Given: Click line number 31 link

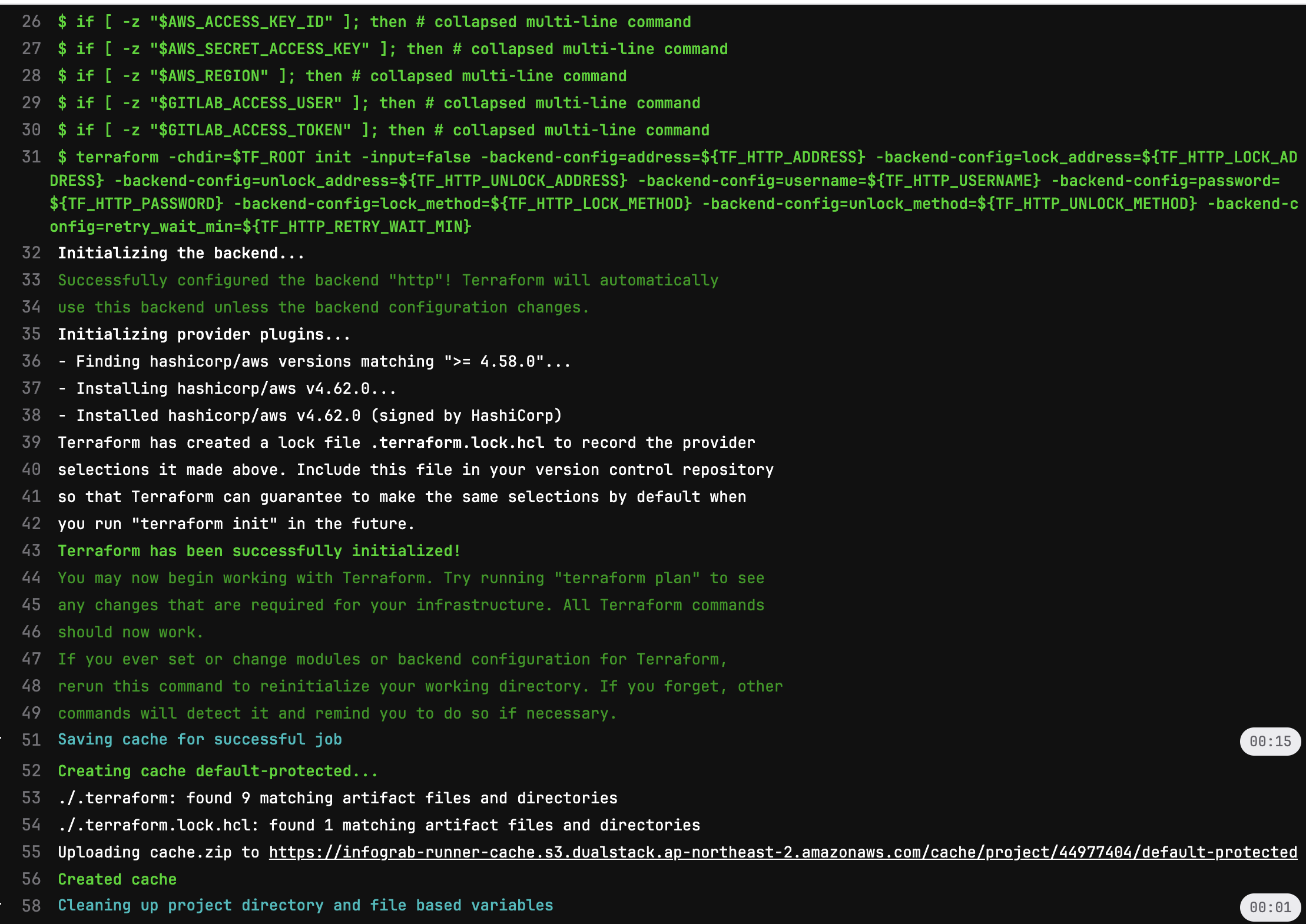Looking at the screenshot, I should [31, 157].
